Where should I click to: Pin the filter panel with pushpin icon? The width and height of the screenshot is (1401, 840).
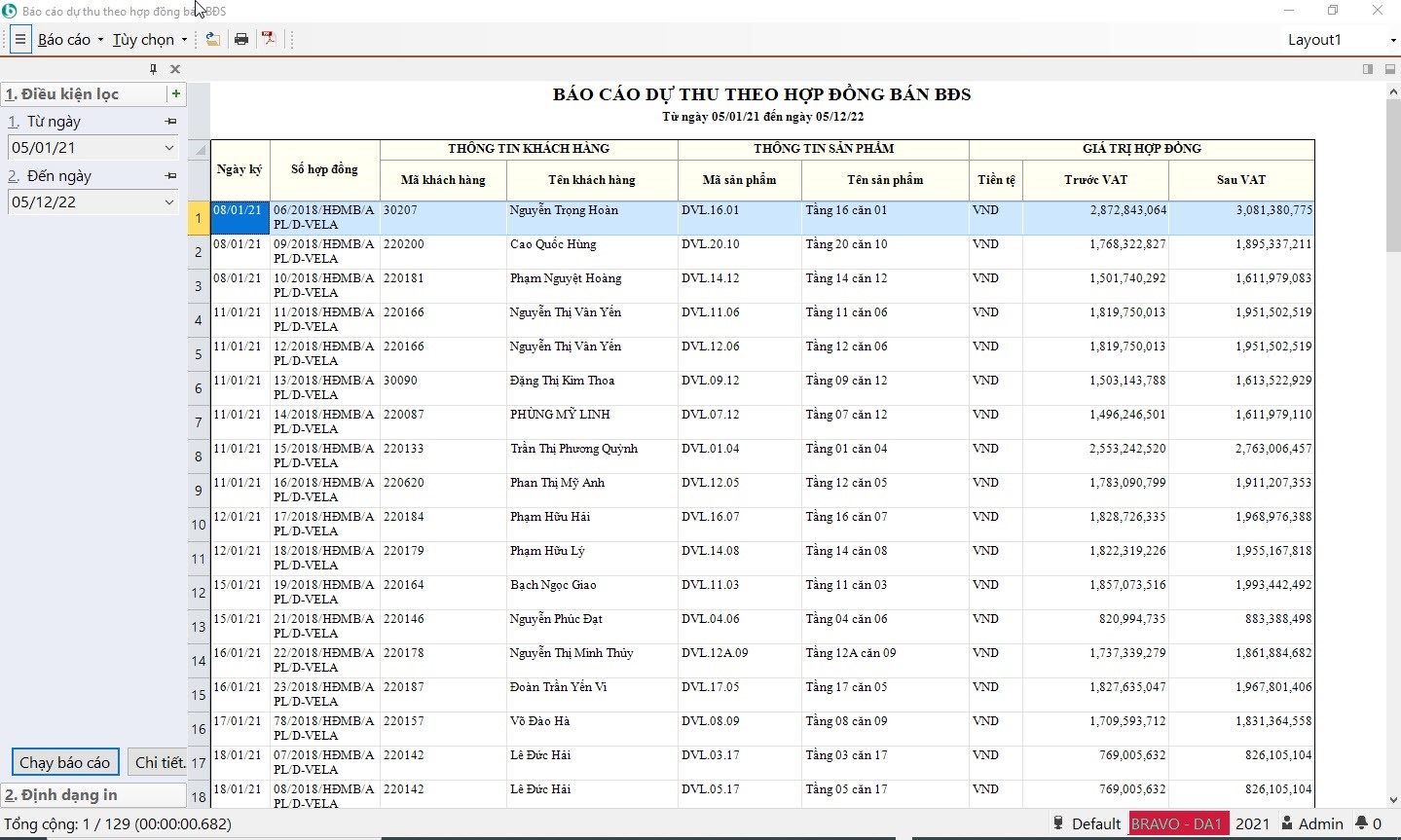[153, 69]
